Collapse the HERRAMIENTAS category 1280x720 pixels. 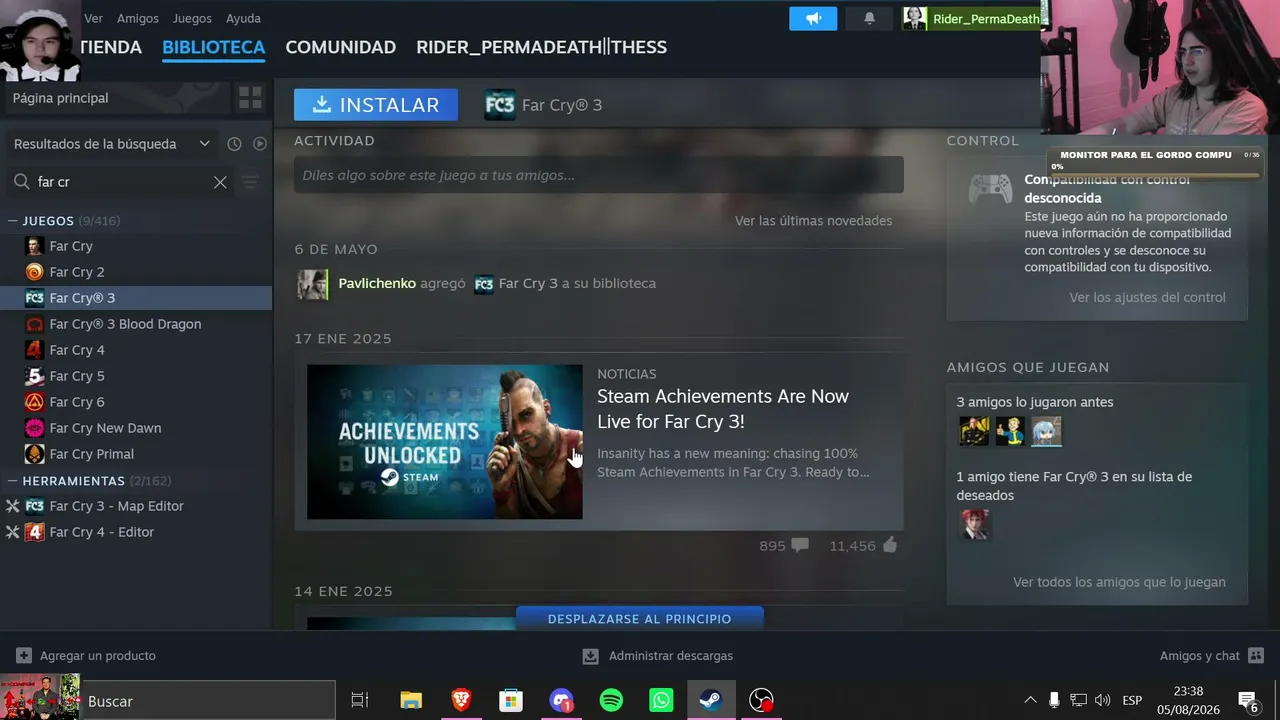coord(14,481)
